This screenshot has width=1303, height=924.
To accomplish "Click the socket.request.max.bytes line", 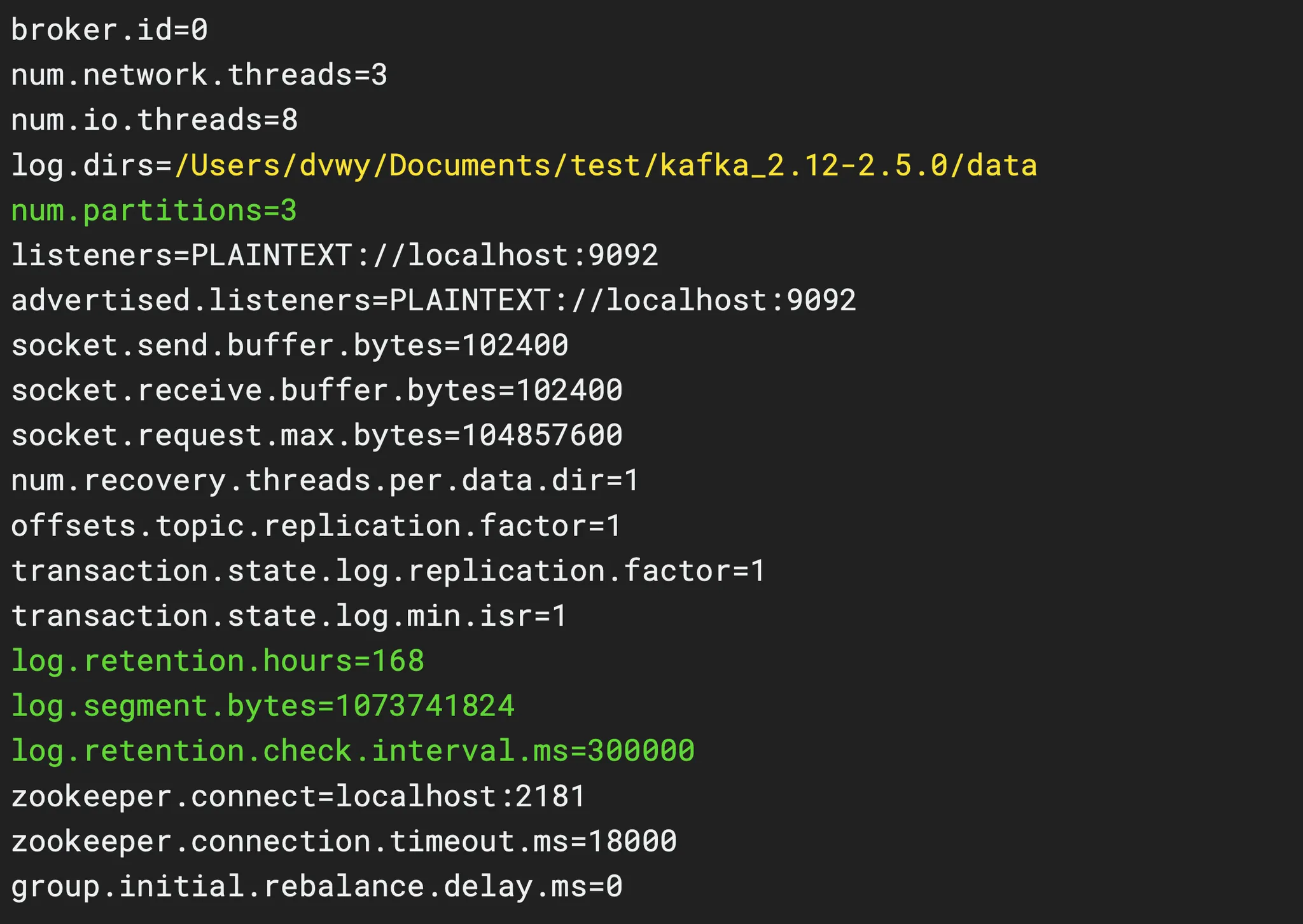I will click(317, 436).
